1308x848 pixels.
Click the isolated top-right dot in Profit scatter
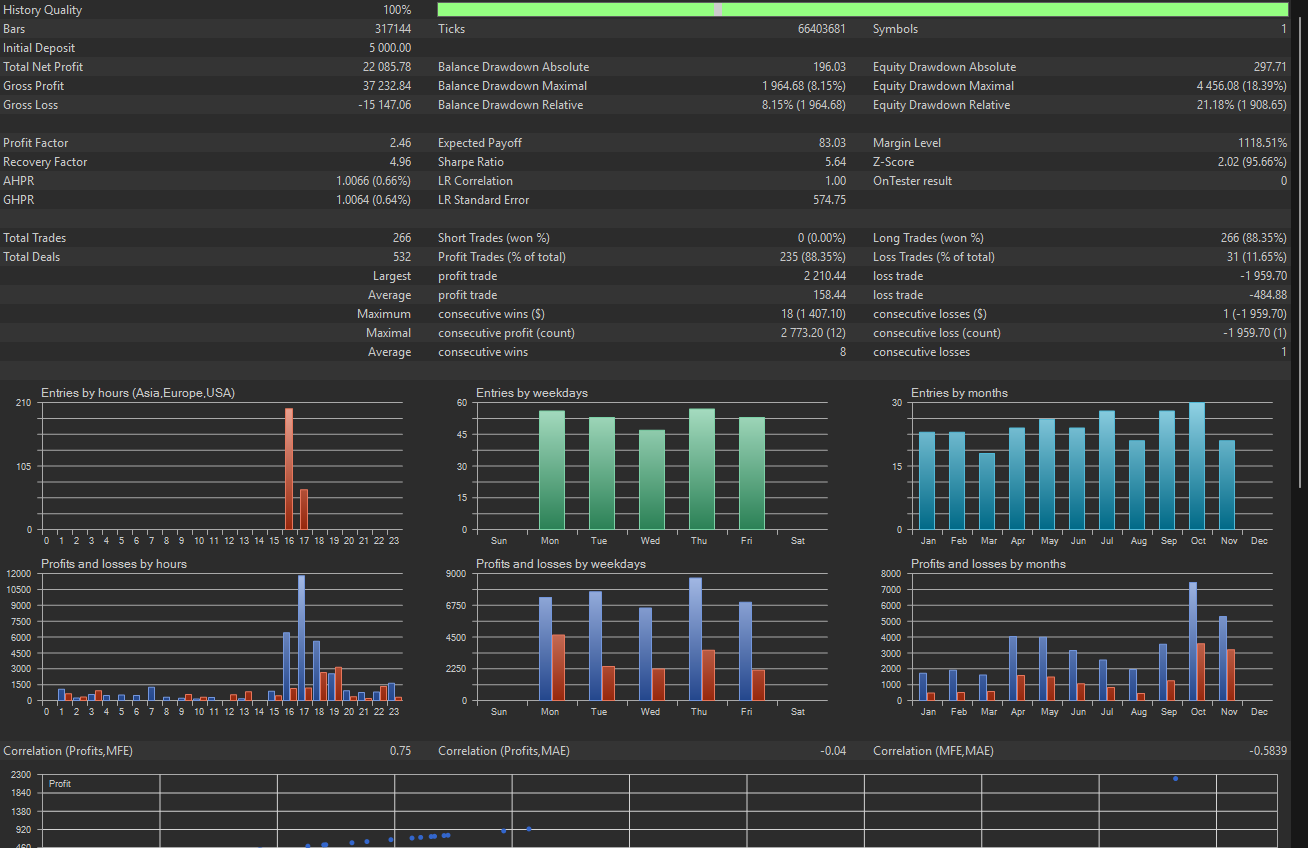coord(1175,778)
